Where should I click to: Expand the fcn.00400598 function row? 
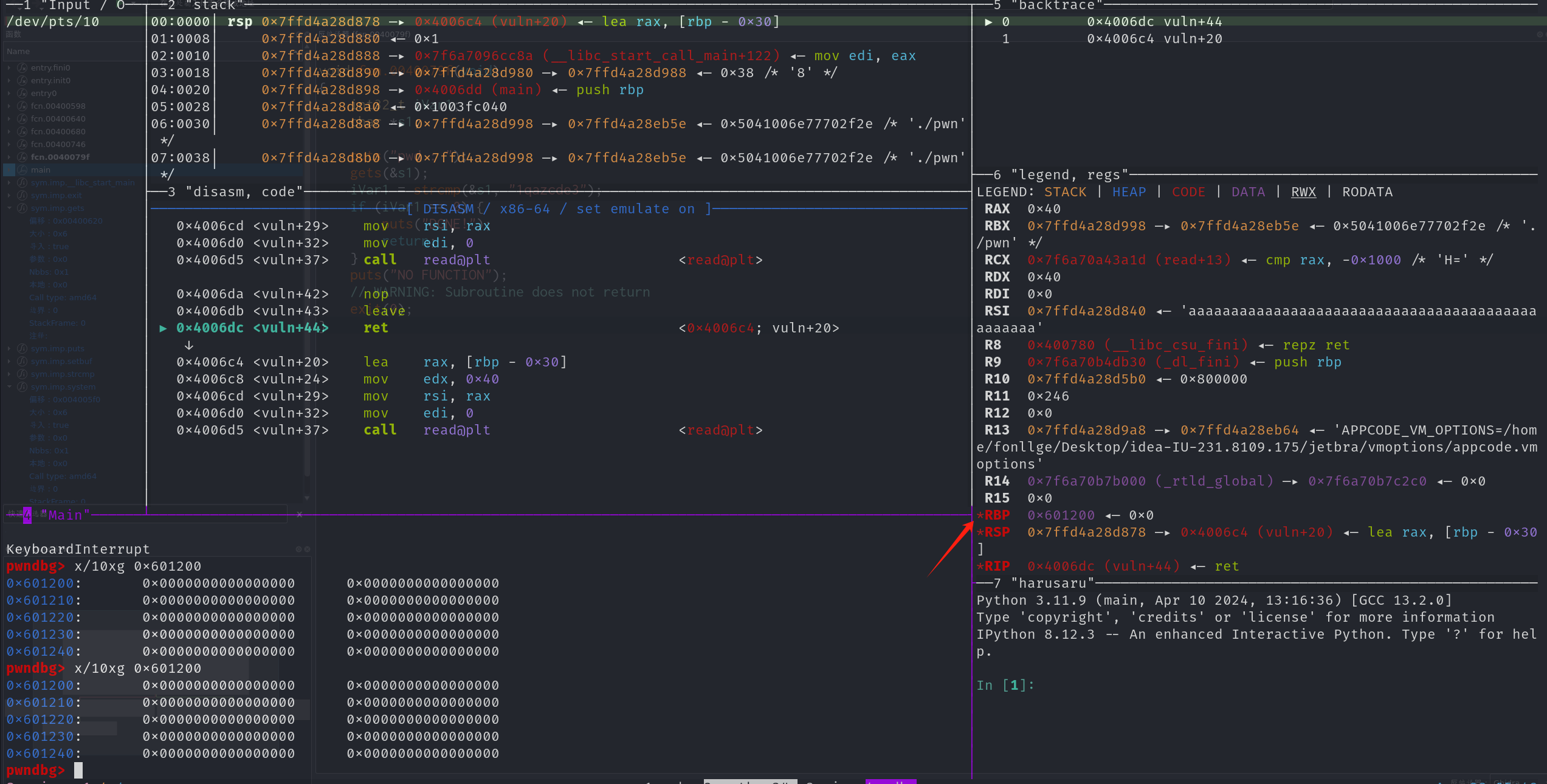[9, 106]
